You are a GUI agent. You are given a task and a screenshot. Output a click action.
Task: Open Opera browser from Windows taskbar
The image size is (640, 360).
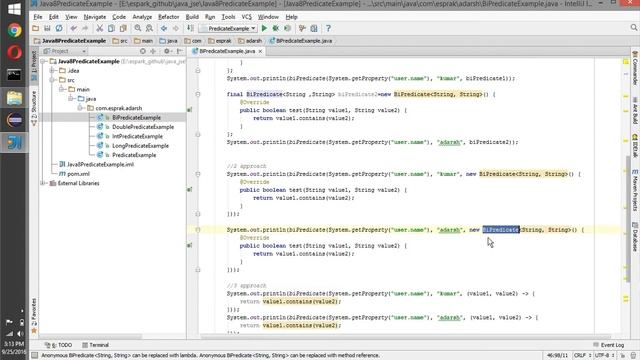coord(14,53)
